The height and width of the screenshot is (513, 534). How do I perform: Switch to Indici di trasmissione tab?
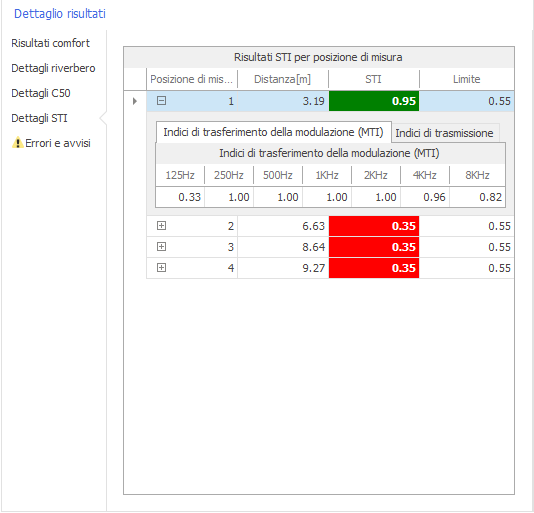coord(444,133)
